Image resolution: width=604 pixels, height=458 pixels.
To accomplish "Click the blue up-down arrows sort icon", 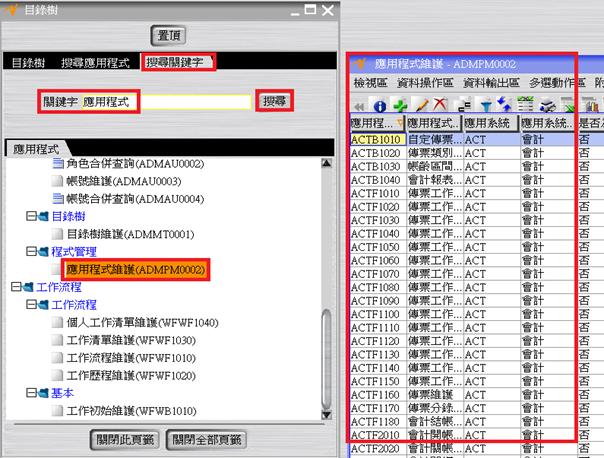I will coord(504,104).
